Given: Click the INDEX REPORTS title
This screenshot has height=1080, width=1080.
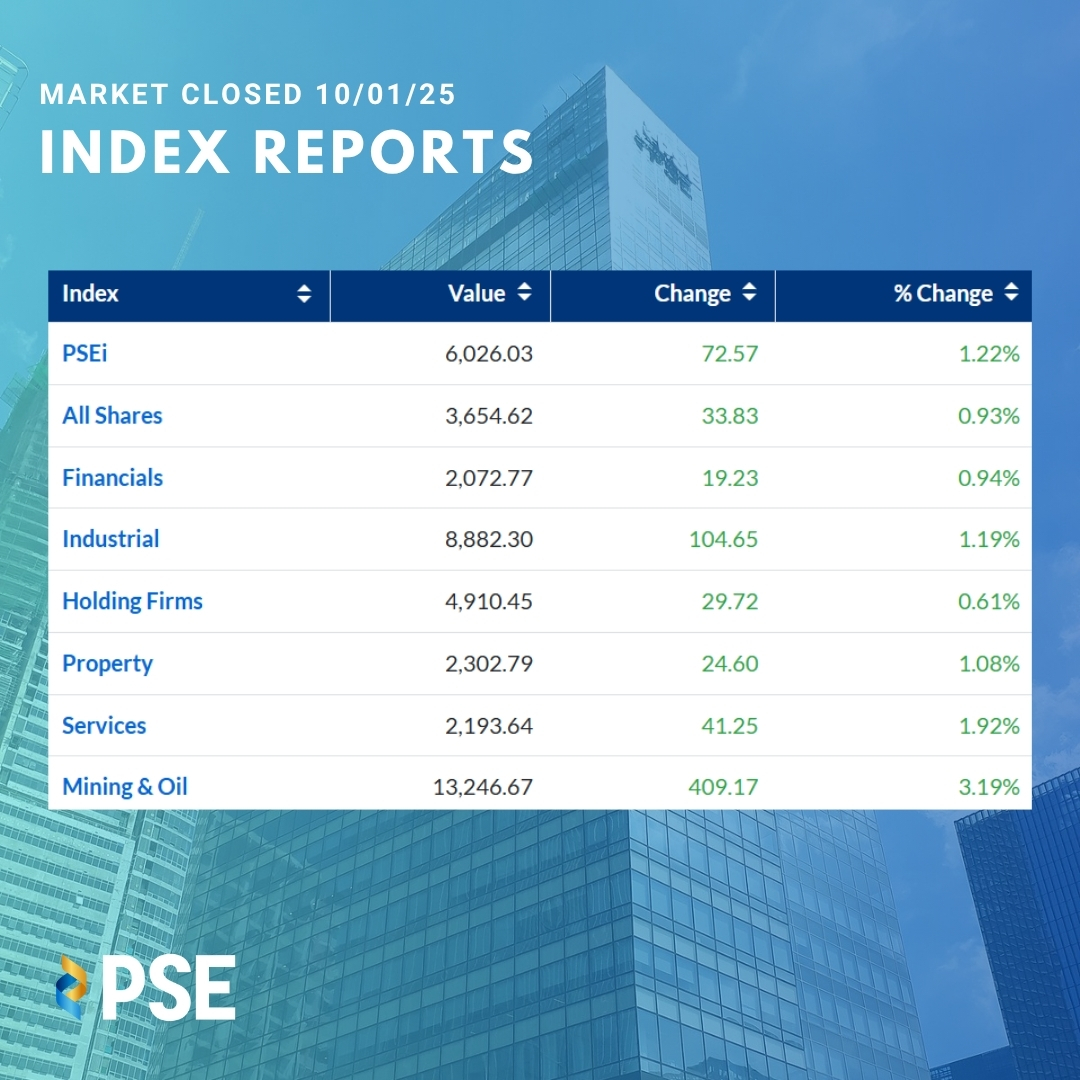Looking at the screenshot, I should [287, 151].
